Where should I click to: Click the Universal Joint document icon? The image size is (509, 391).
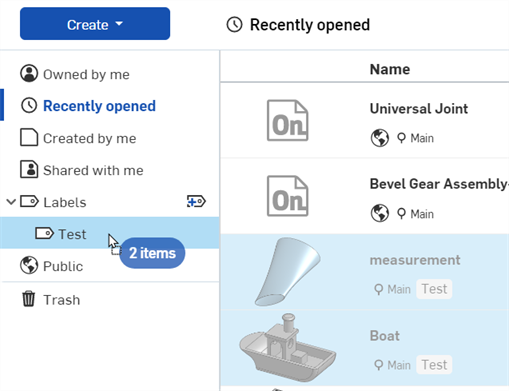(287, 120)
